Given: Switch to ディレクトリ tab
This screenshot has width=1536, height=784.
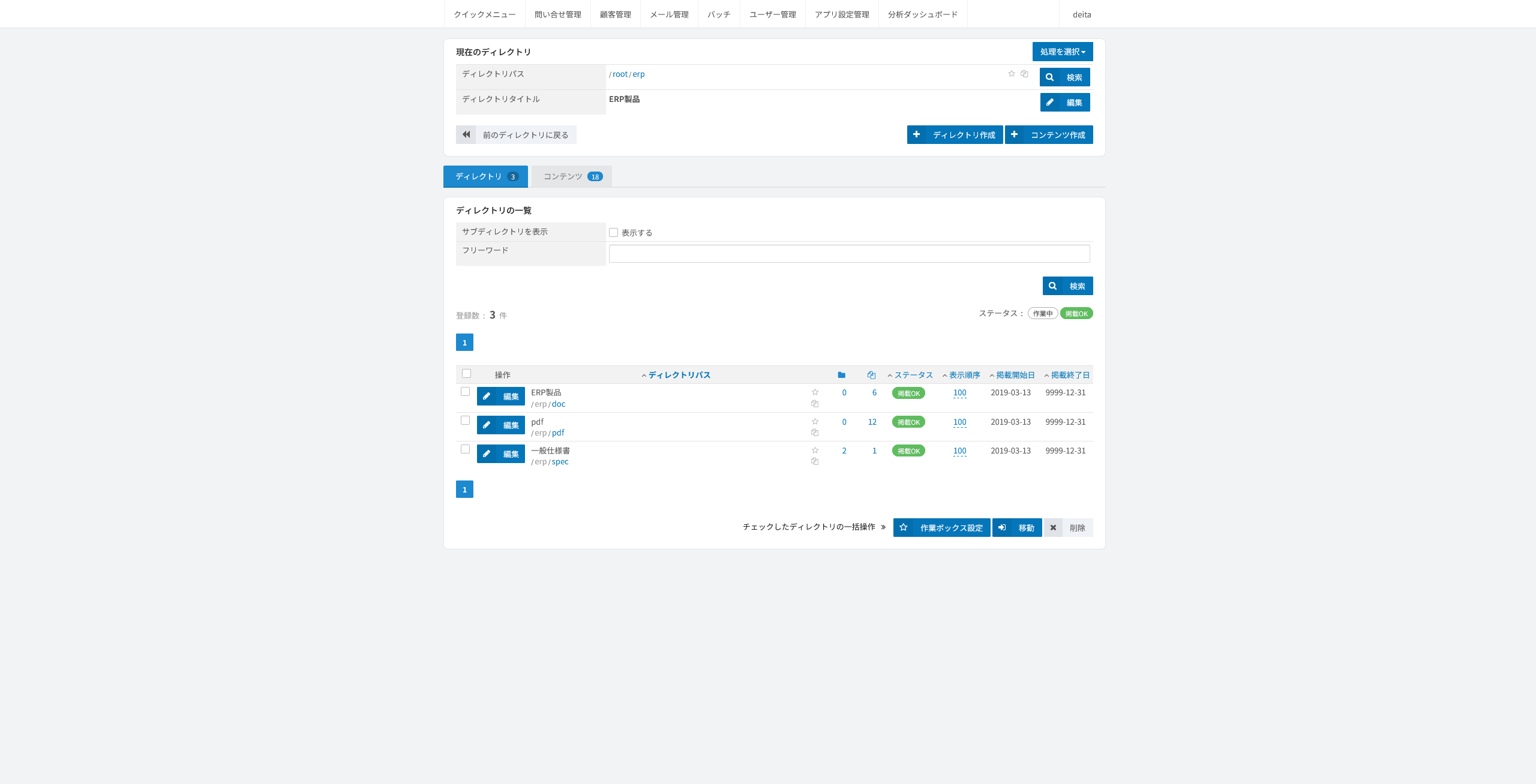Looking at the screenshot, I should click(485, 176).
